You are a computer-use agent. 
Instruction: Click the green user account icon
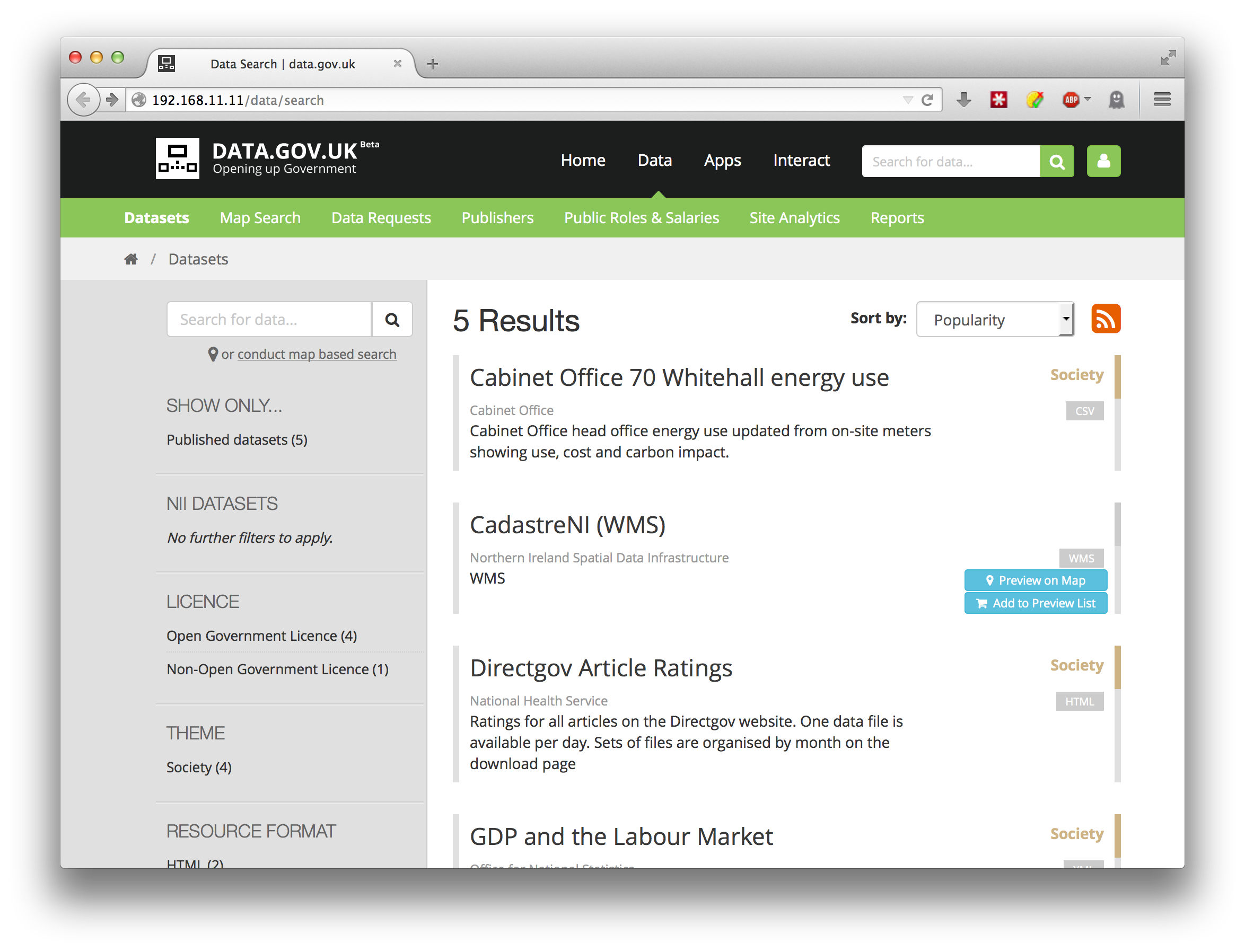[1103, 162]
